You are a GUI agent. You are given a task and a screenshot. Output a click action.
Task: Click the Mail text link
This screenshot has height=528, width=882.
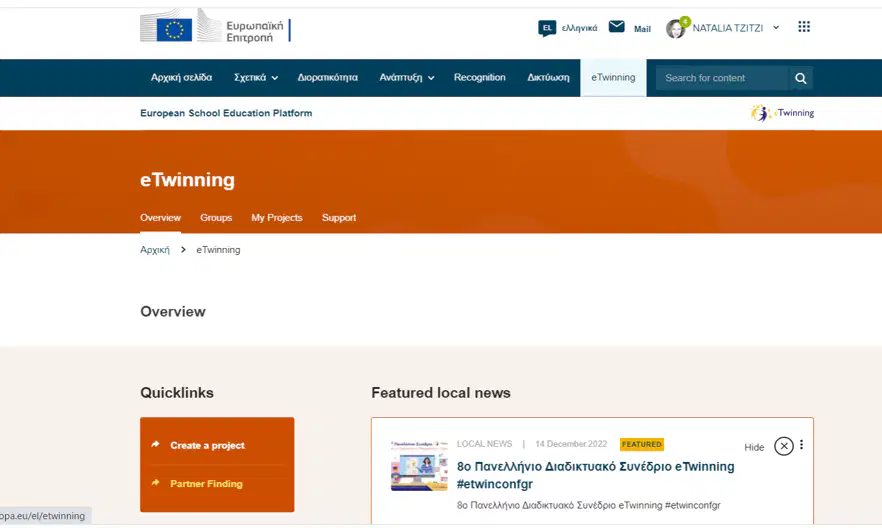[642, 29]
